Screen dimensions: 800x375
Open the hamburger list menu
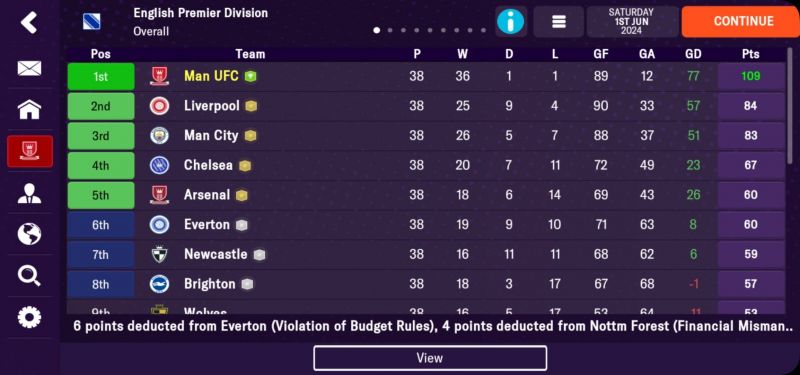click(559, 21)
